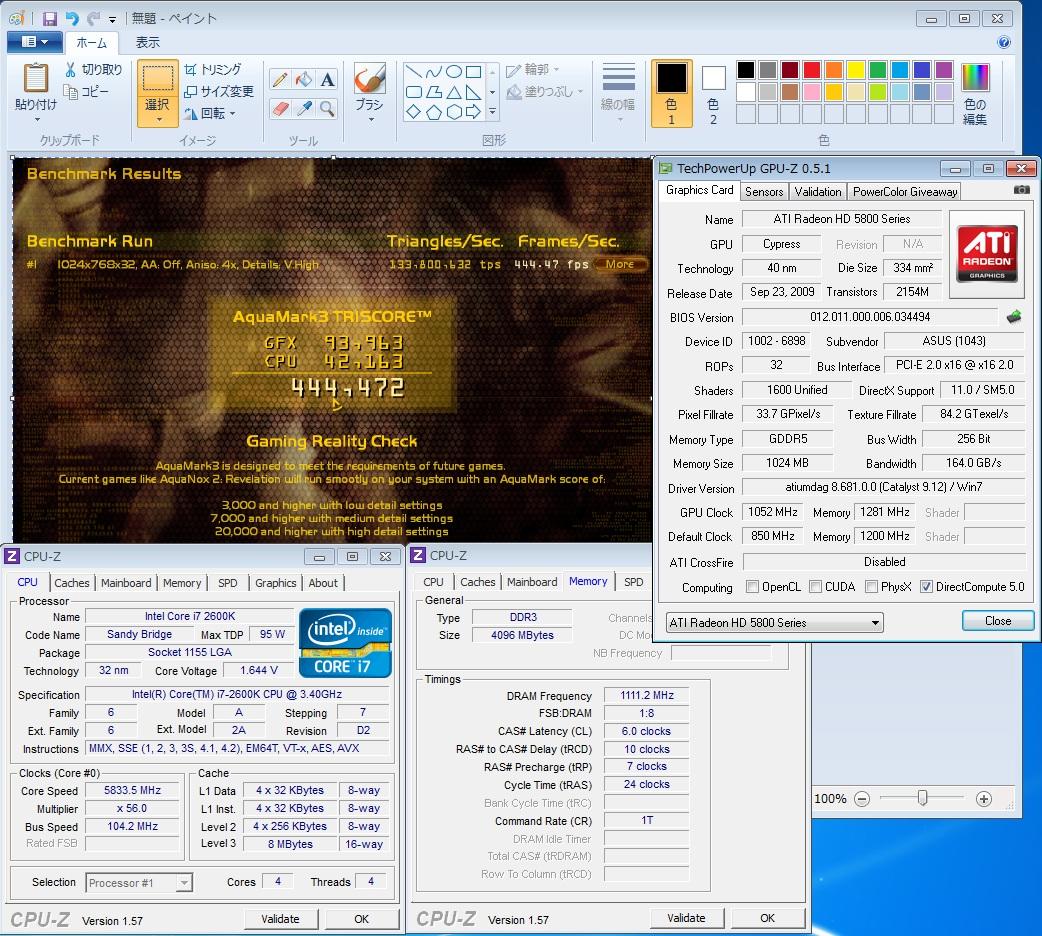
Task: Select the Pencil tool in Paint
Action: pos(280,80)
